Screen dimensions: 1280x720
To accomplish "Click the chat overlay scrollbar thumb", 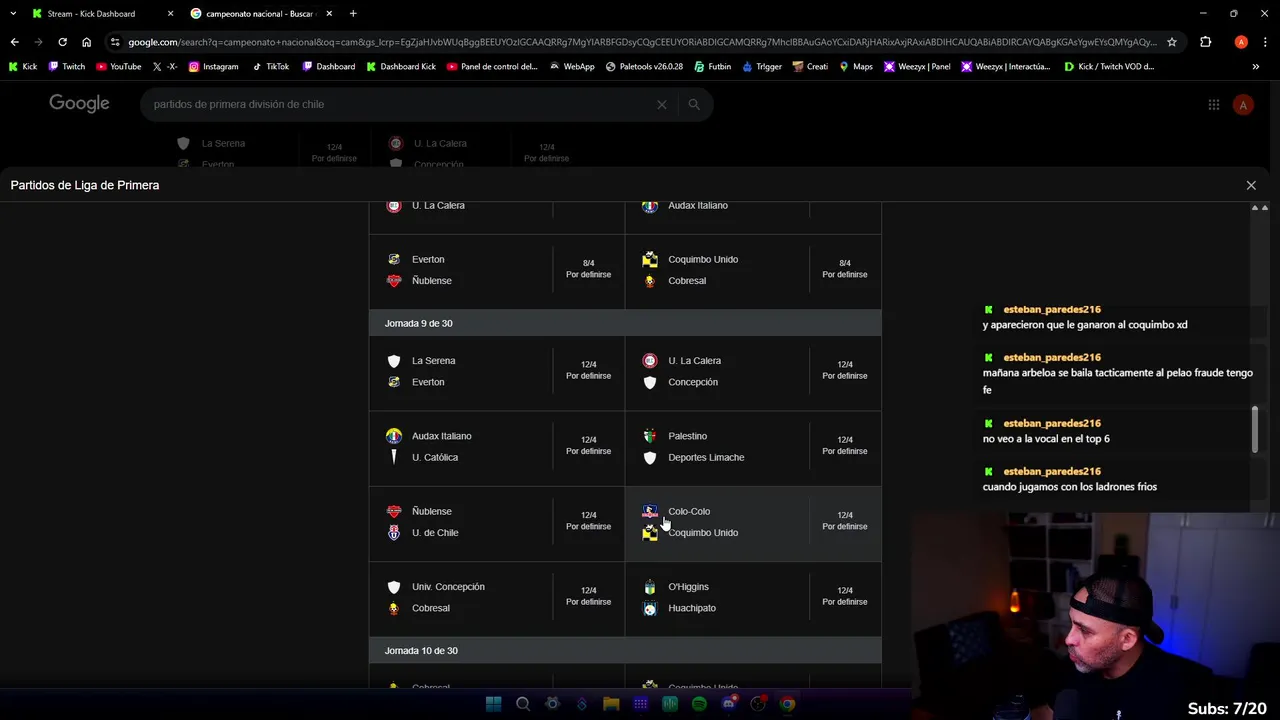I will tap(1255, 430).
